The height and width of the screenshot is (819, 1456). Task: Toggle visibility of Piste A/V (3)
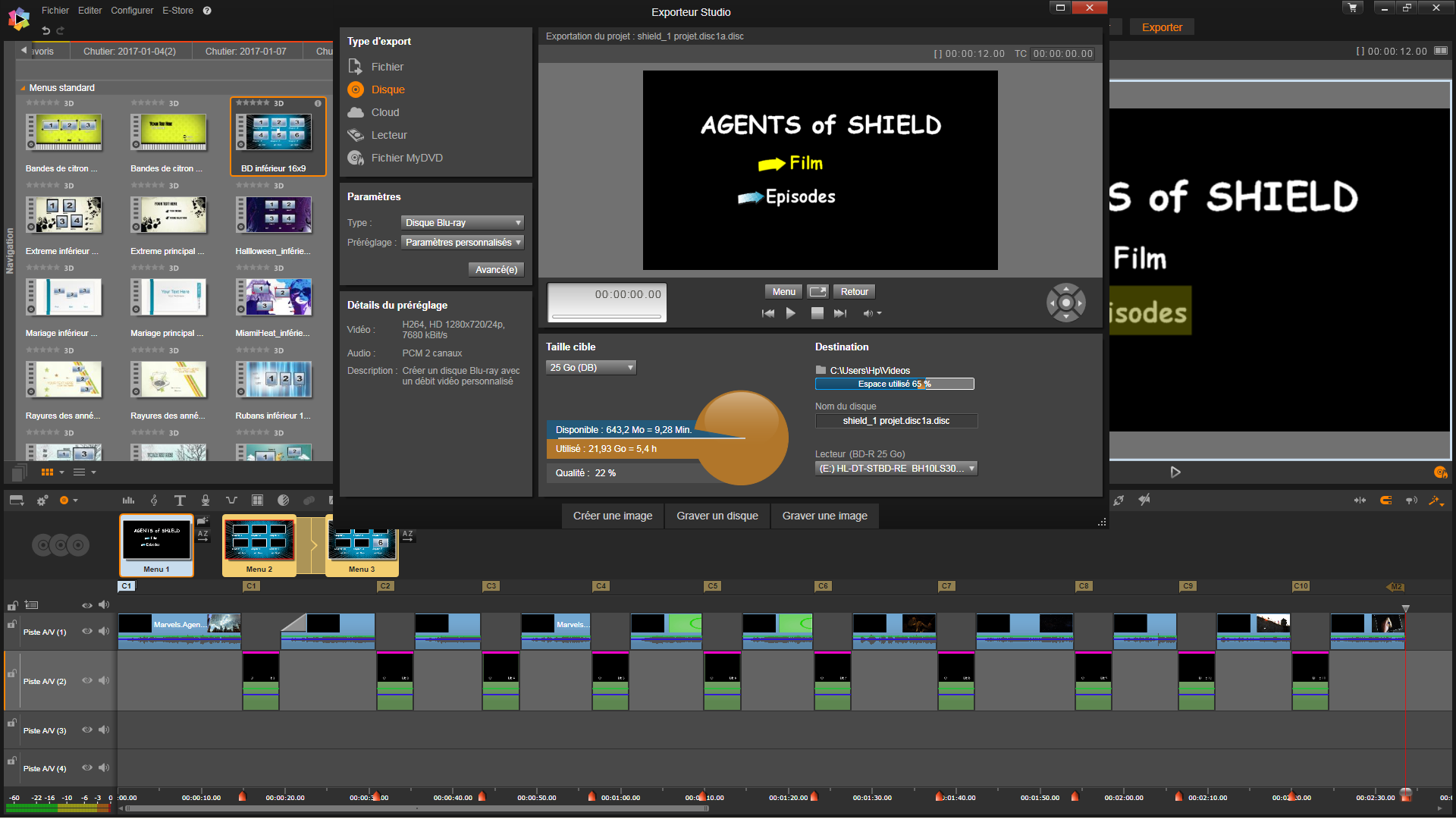(87, 730)
